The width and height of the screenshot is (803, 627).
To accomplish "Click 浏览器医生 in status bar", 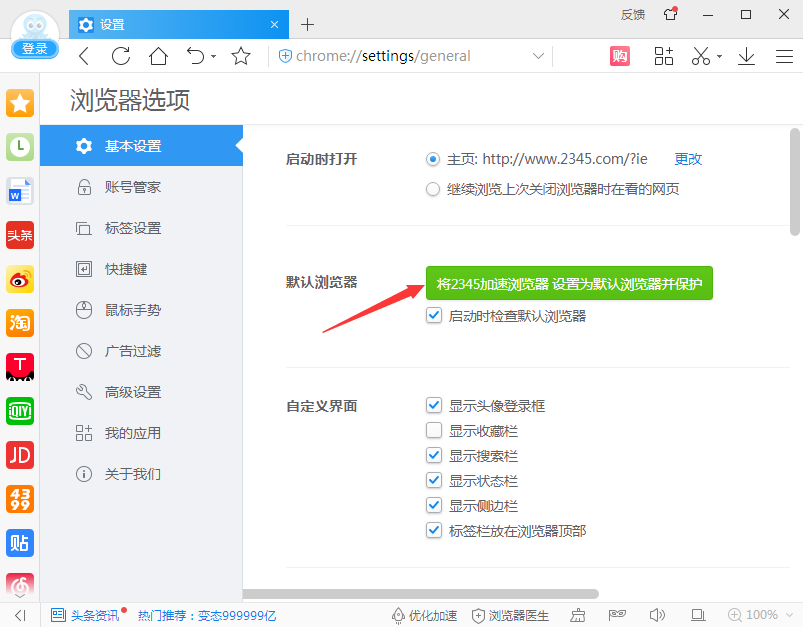I will 510,615.
